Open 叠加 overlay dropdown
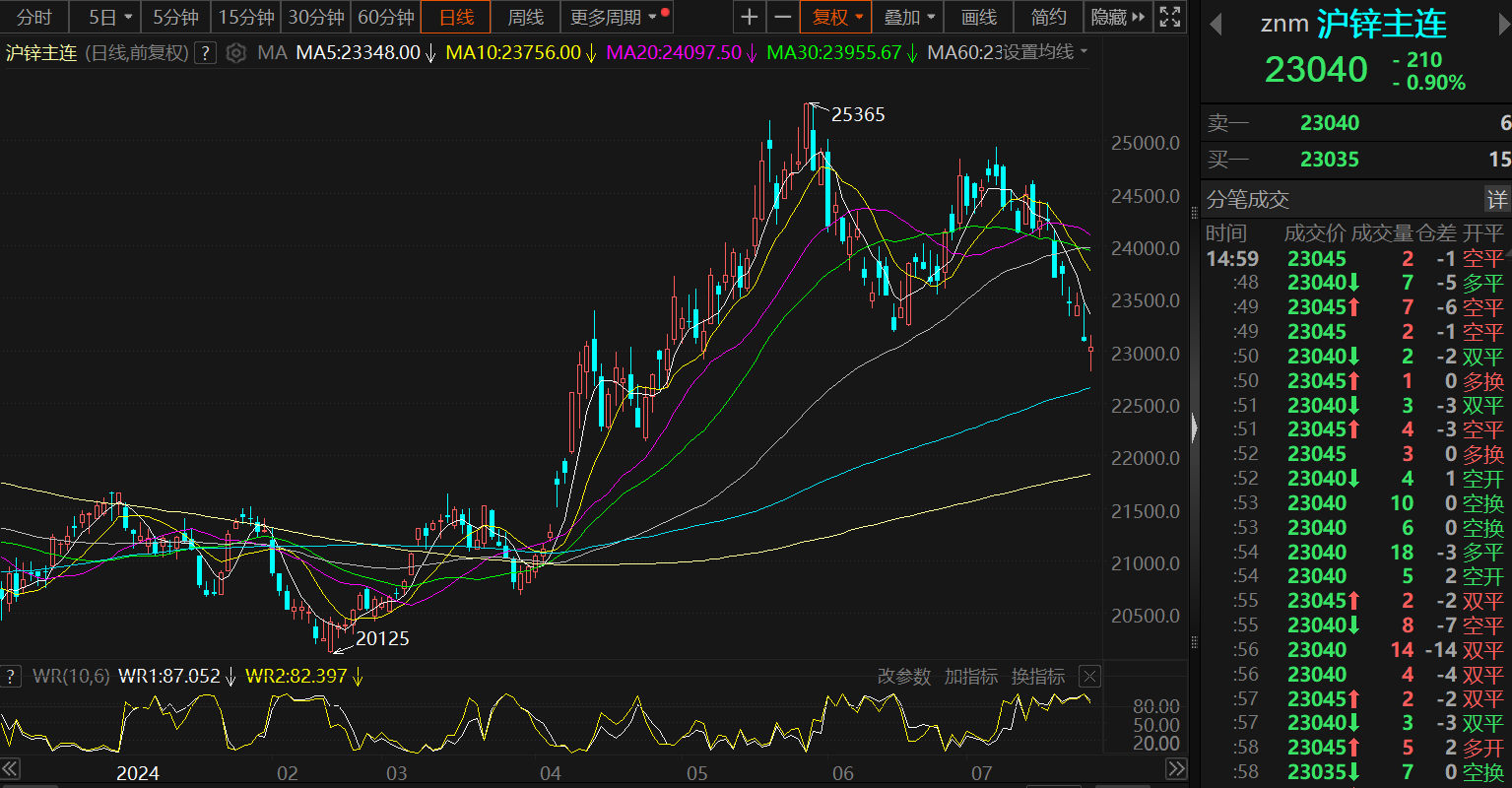This screenshot has height=788, width=1512. [x=908, y=17]
